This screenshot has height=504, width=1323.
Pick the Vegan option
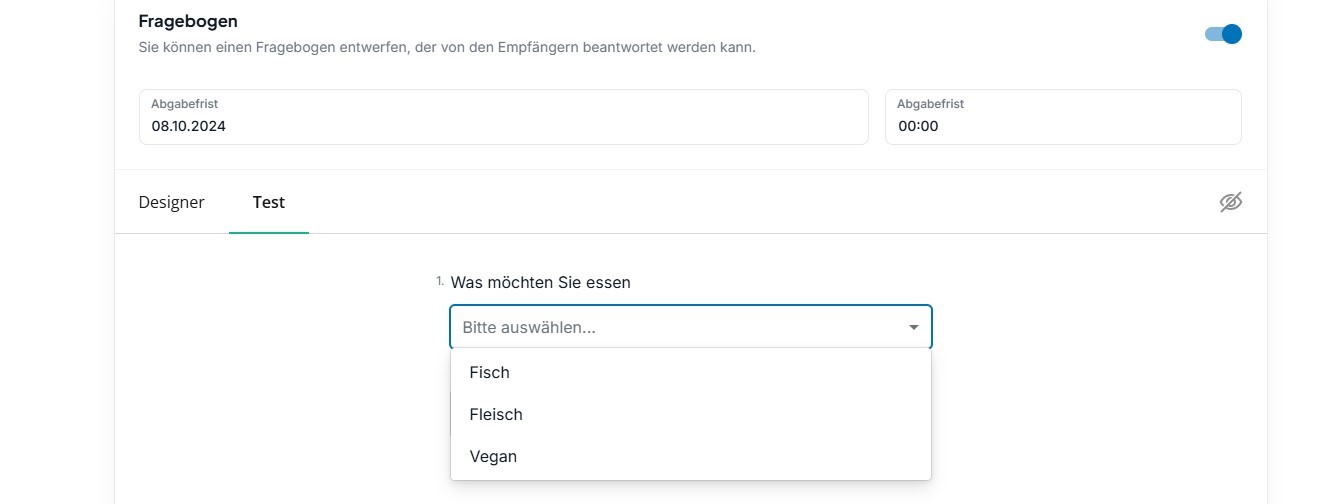coord(691,456)
